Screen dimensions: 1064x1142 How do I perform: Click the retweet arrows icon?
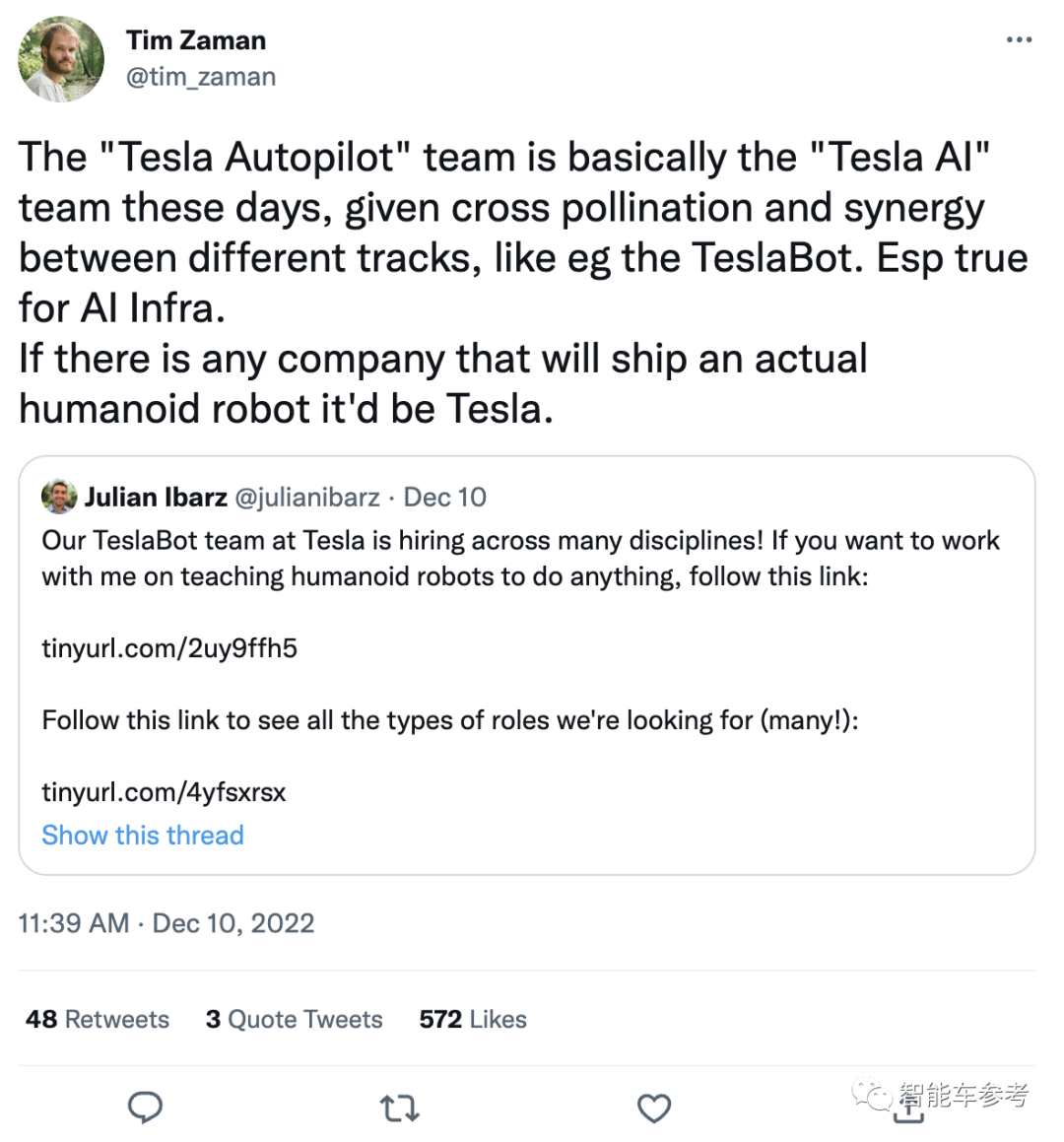pos(400,1108)
